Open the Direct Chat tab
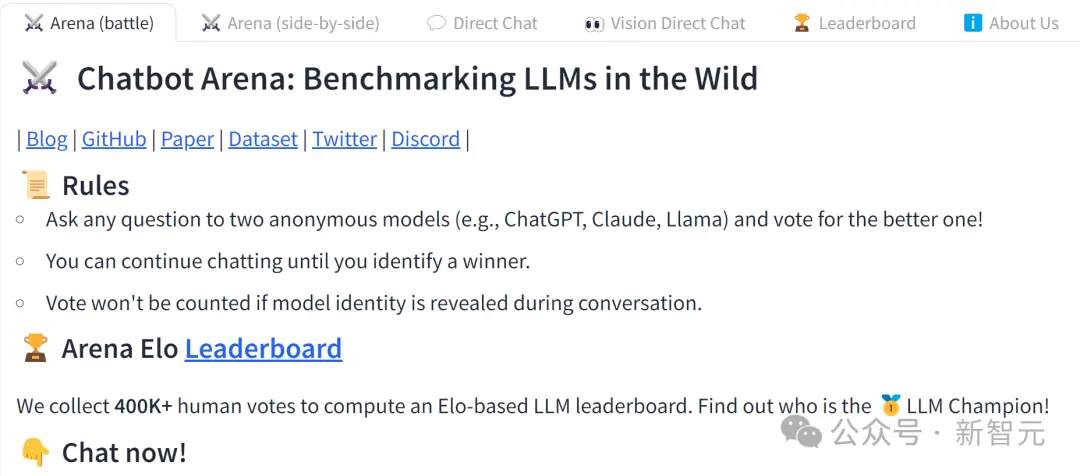 (x=482, y=23)
